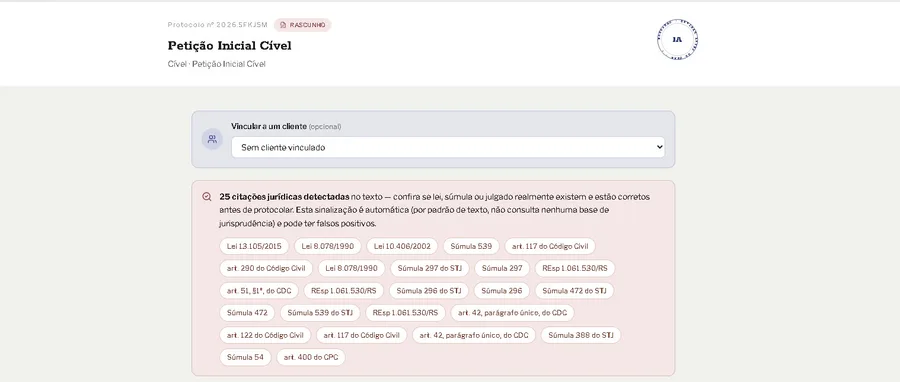
Task: Select the 'Súmula 539 do STJ' chip
Action: [320, 313]
